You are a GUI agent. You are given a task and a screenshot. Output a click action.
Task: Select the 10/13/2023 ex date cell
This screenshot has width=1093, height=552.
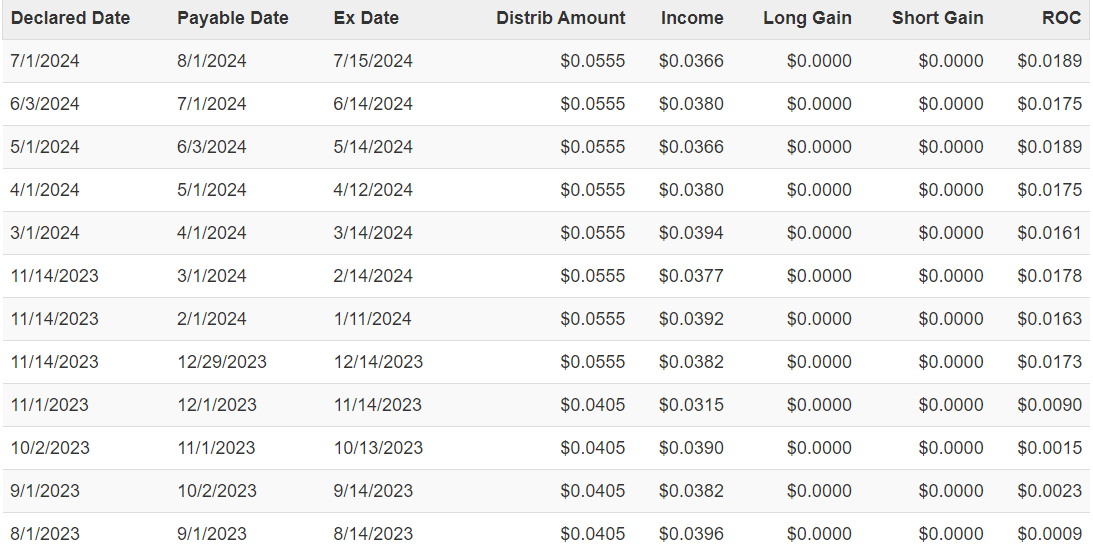(x=378, y=448)
